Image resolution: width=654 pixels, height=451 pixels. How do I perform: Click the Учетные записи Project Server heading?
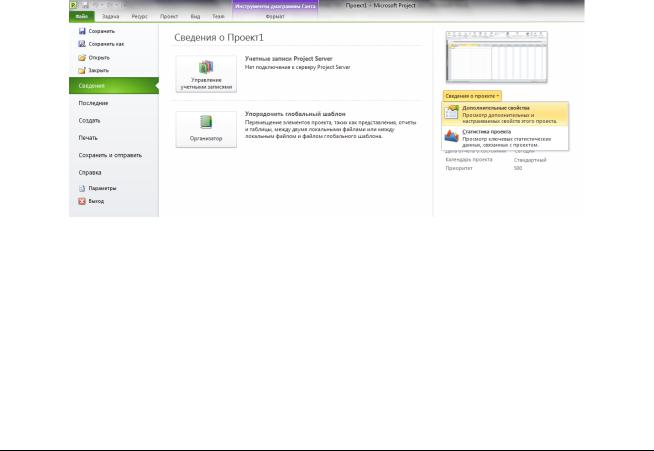[289, 59]
